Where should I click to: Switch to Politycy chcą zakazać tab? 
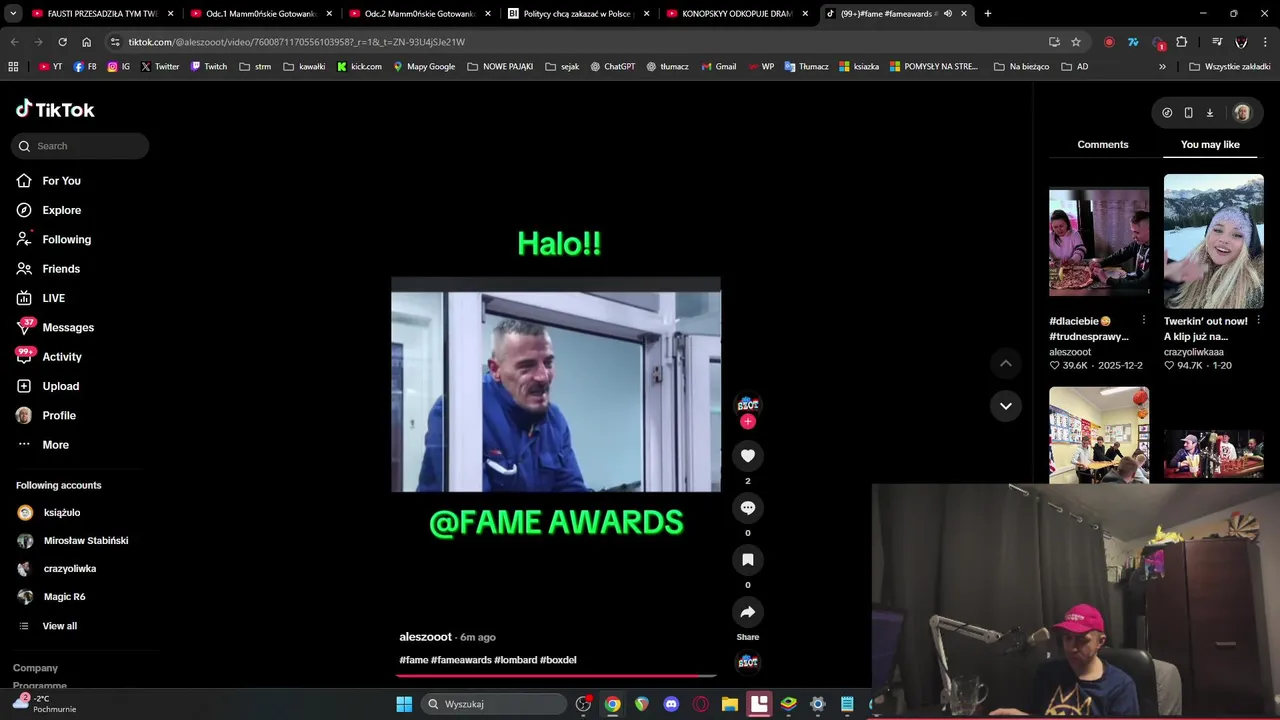(x=578, y=14)
